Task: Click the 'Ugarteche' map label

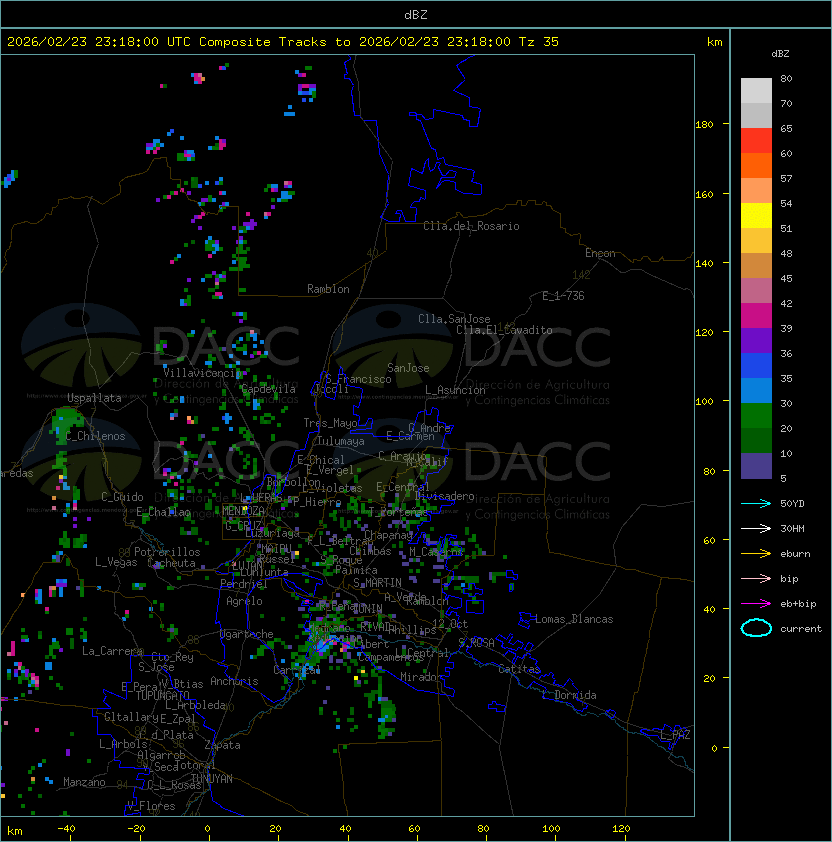Action: click(x=247, y=634)
